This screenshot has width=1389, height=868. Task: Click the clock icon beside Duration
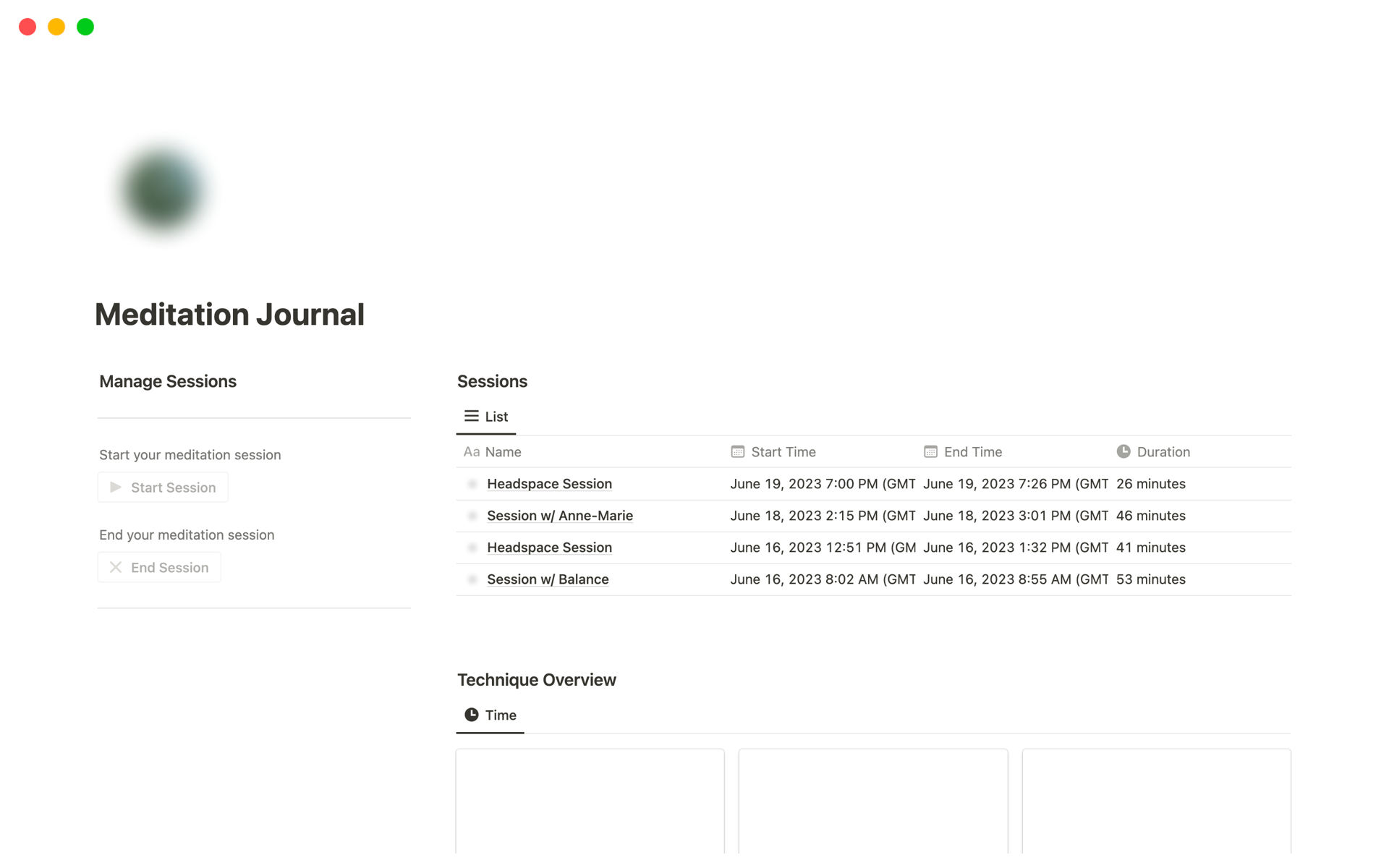coord(1123,451)
